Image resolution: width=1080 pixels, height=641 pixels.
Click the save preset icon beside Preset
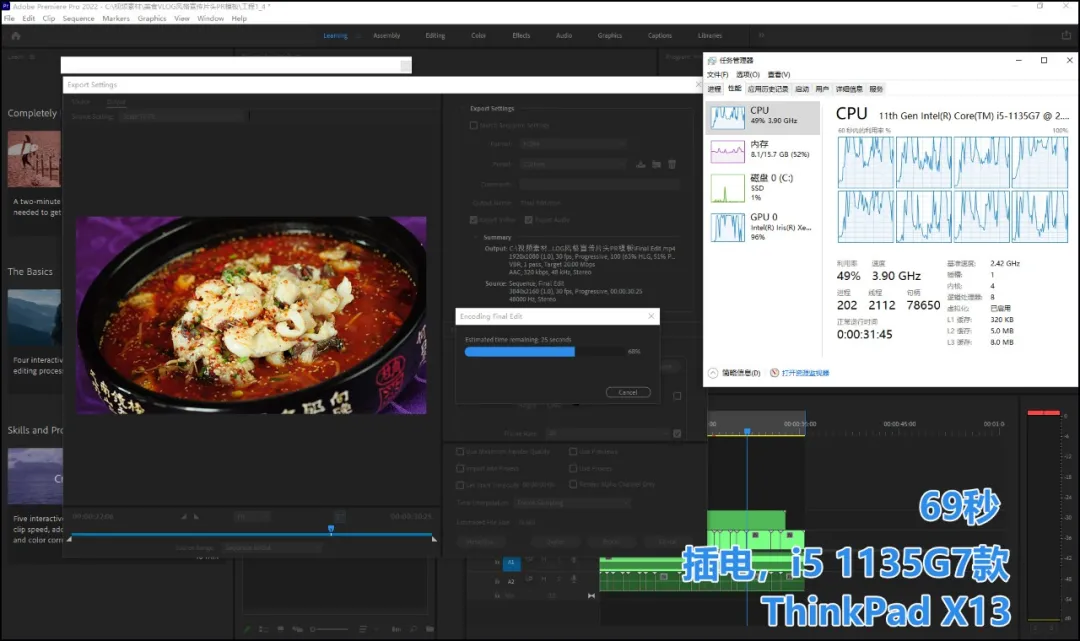click(641, 164)
